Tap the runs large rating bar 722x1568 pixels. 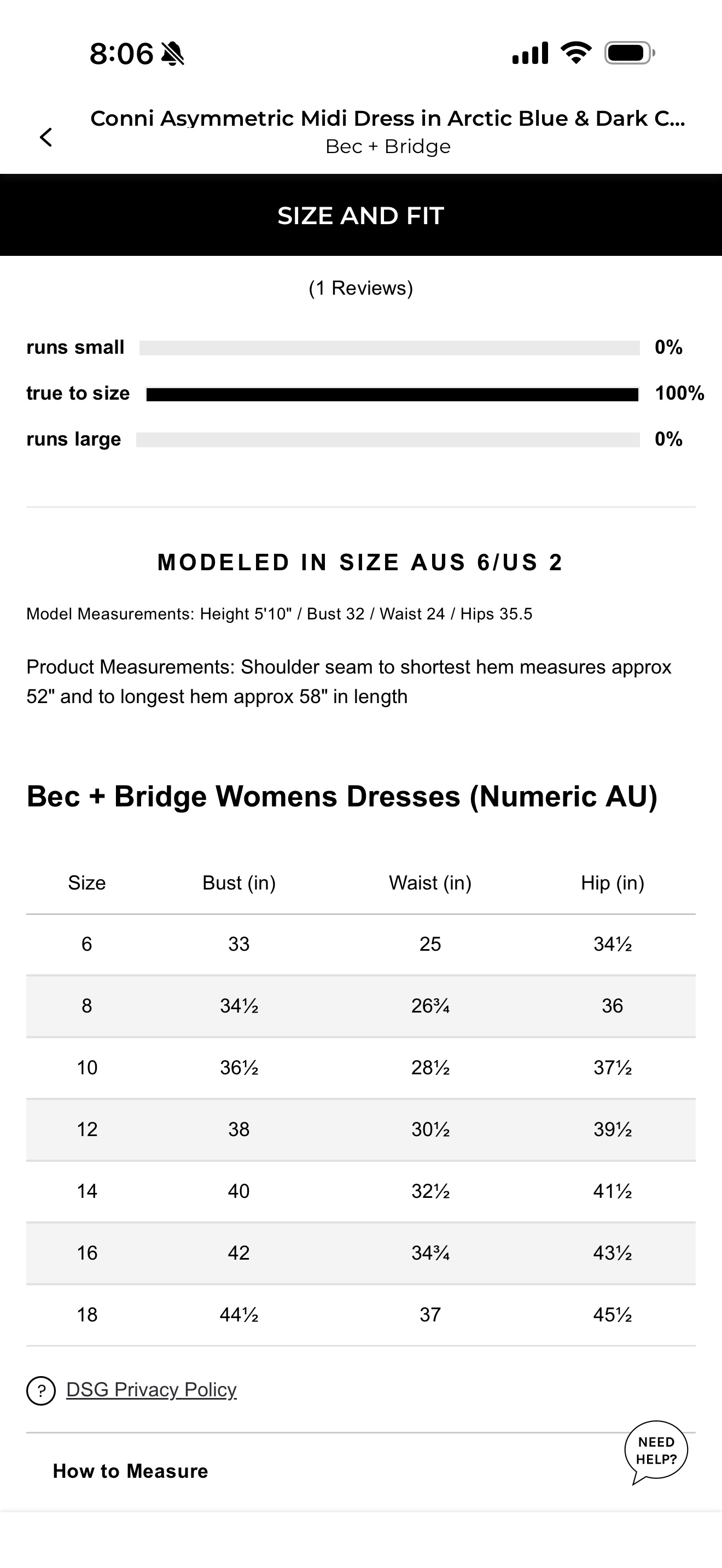pos(388,440)
